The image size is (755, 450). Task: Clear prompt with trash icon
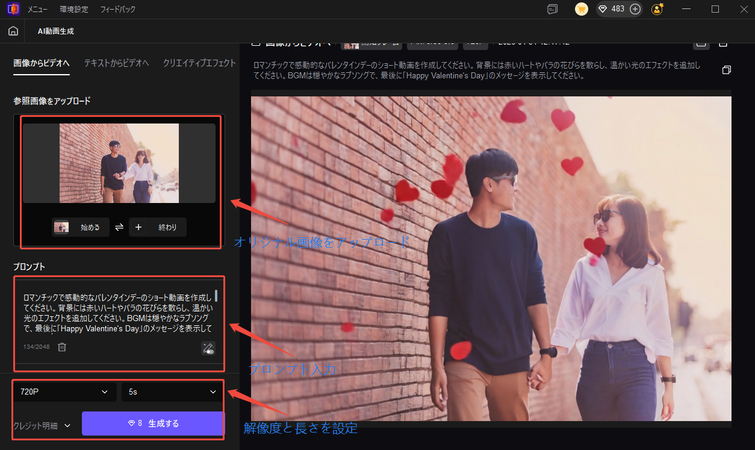pyautogui.click(x=62, y=347)
